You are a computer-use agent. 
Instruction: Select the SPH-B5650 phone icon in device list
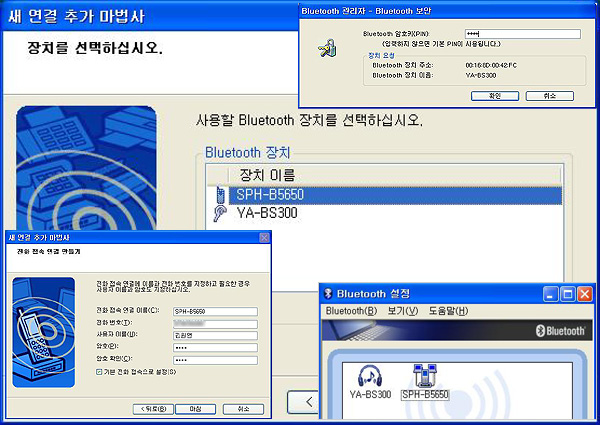220,195
